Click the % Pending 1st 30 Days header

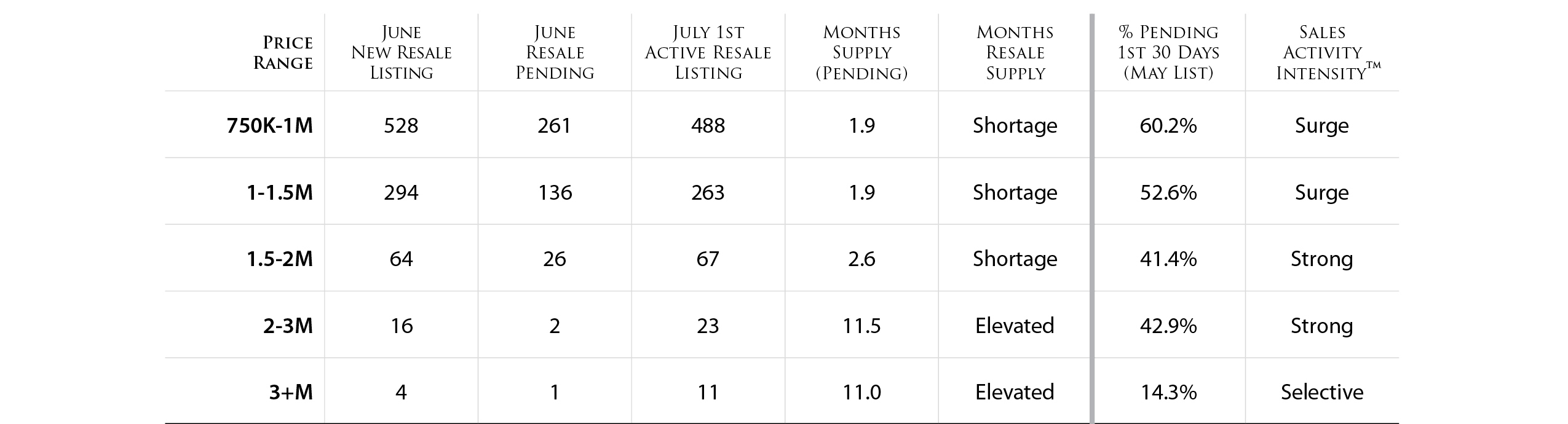[x=1168, y=52]
